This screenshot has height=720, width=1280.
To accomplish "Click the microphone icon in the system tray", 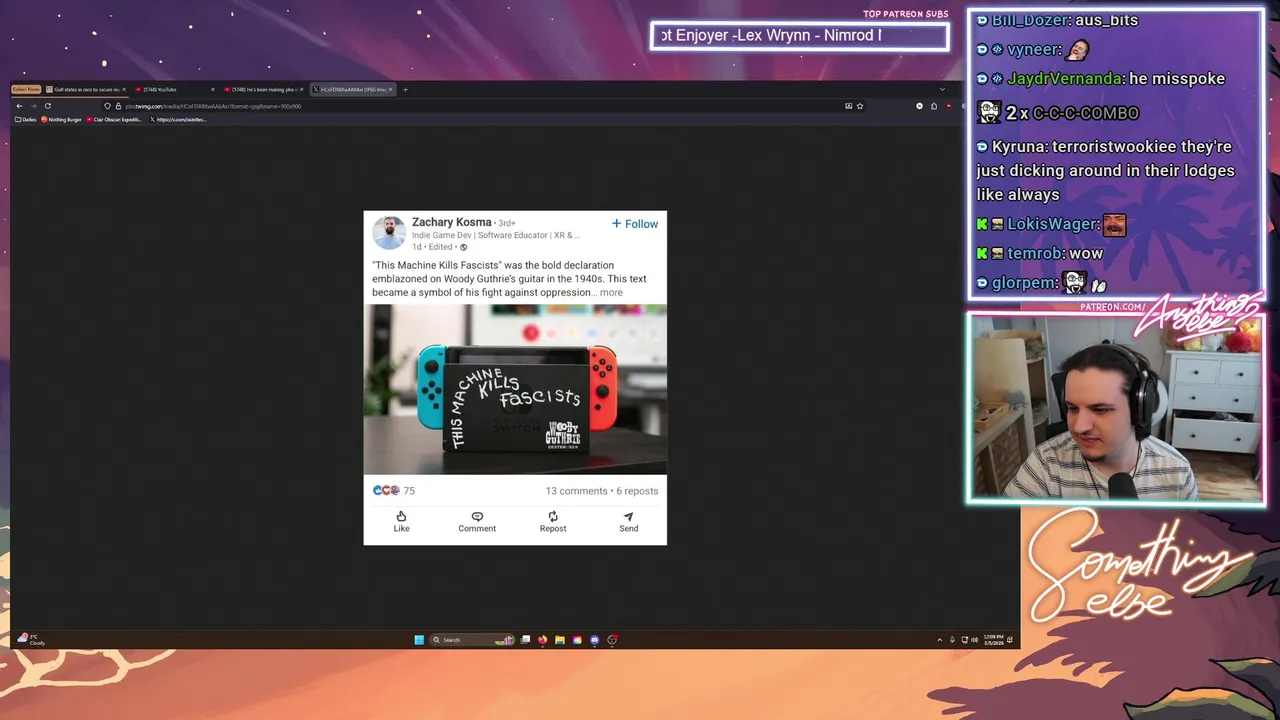I will (952, 640).
